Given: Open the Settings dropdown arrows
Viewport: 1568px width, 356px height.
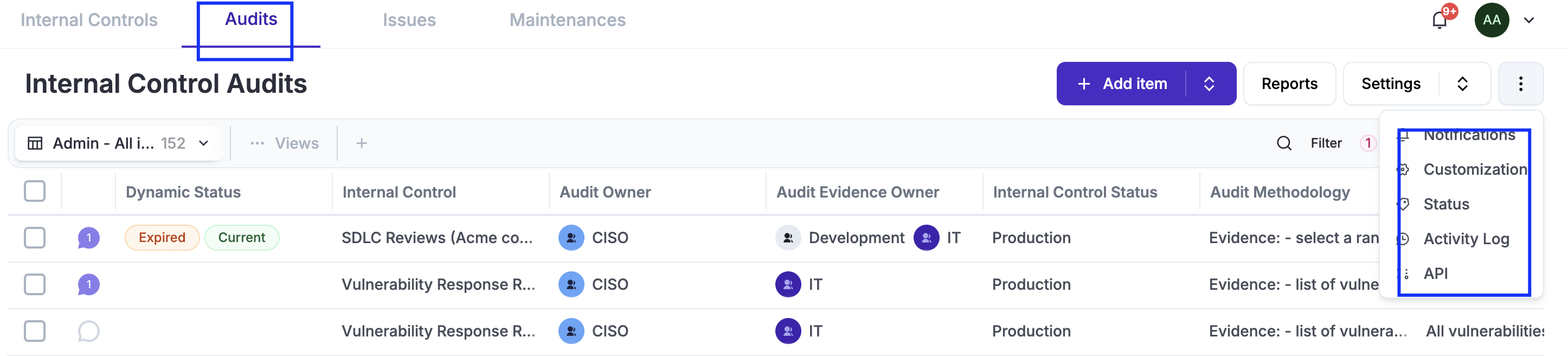Looking at the screenshot, I should click(x=1462, y=84).
